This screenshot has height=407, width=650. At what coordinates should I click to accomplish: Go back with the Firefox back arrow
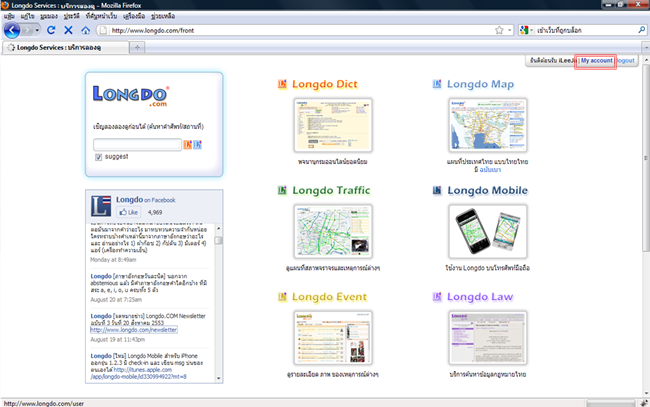point(12,30)
